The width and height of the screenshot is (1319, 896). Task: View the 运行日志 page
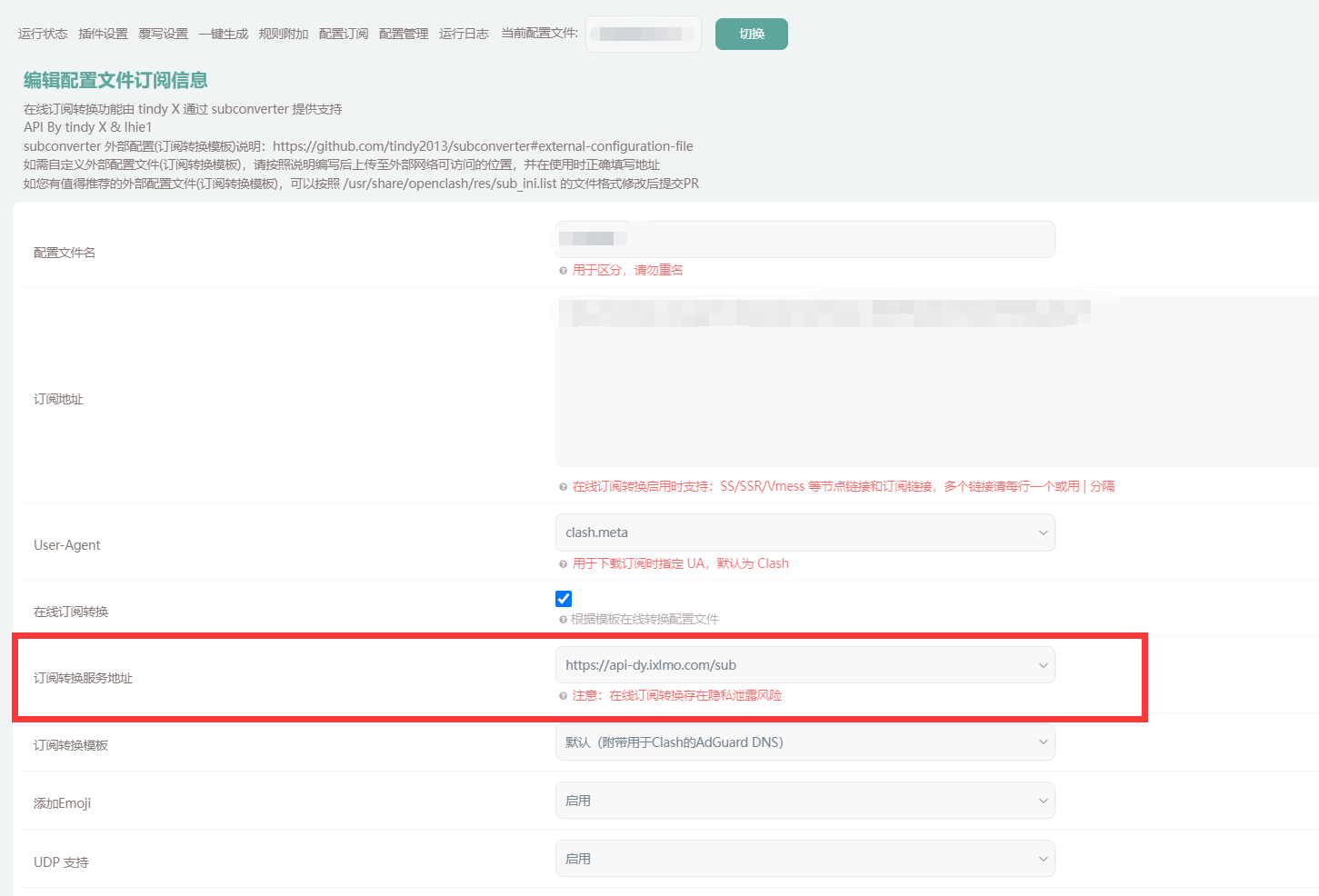[x=464, y=34]
